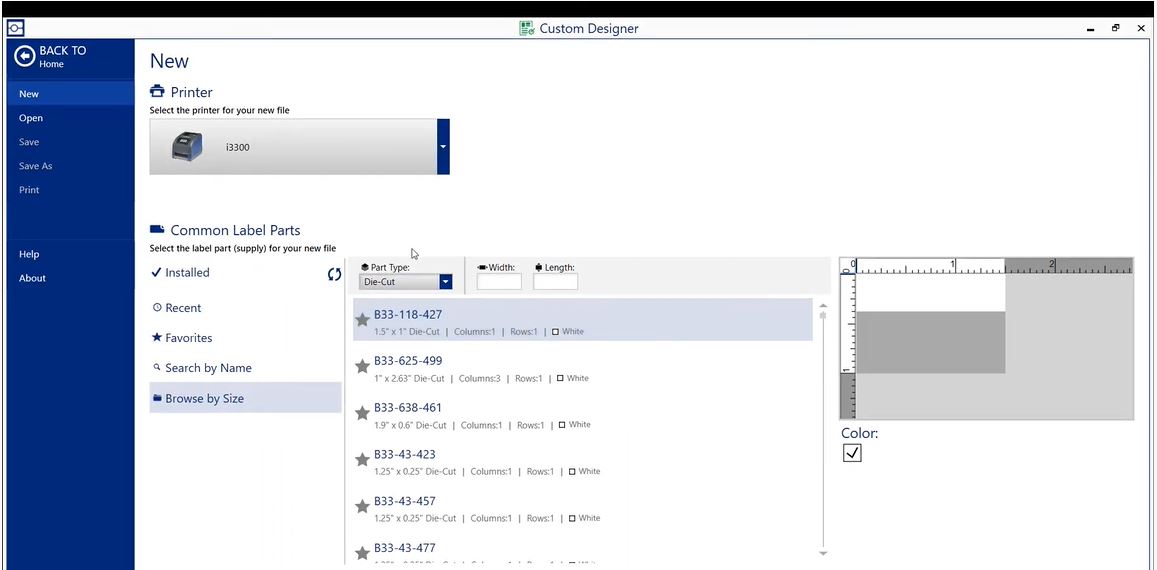Select label part B33-118-427

[x=583, y=320]
